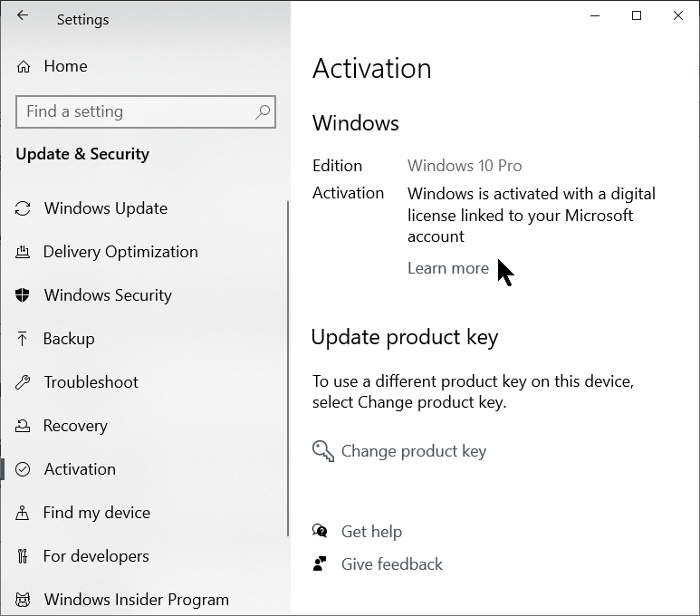Click the For developers tools icon
The width and height of the screenshot is (700, 616).
coord(22,556)
